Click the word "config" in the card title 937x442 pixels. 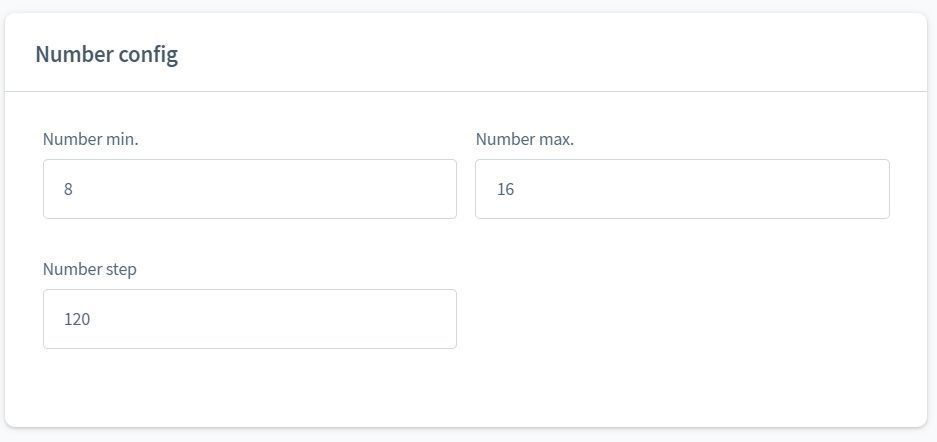tap(148, 54)
